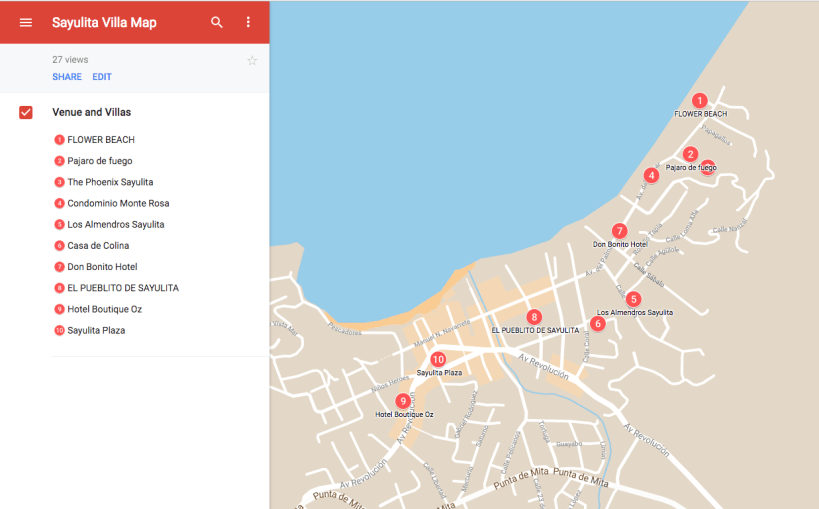Viewport: 819px width, 509px height.
Task: Click map marker 7 for Don Bonito Hotel
Action: [620, 231]
